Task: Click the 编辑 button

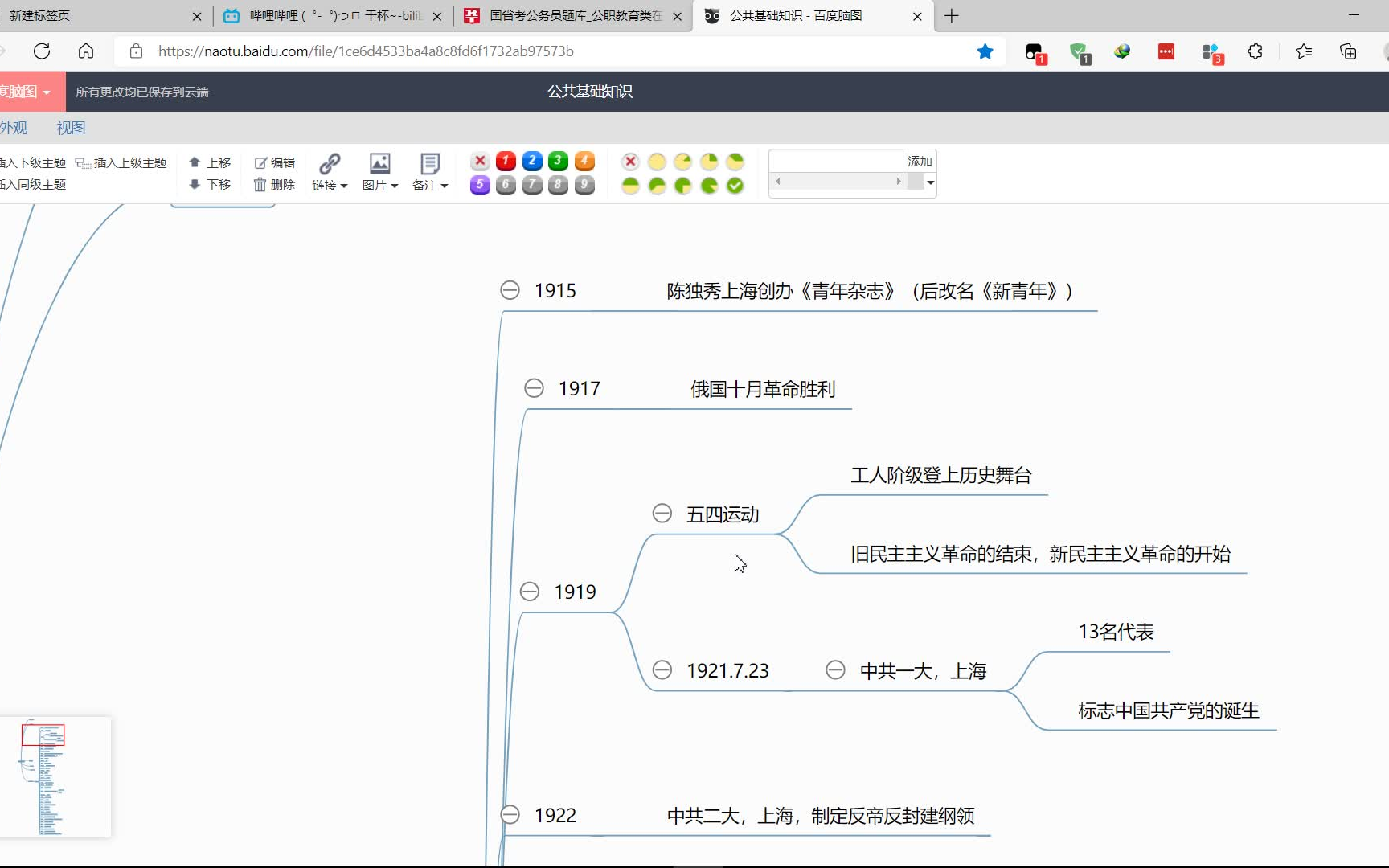Action: coord(275,162)
